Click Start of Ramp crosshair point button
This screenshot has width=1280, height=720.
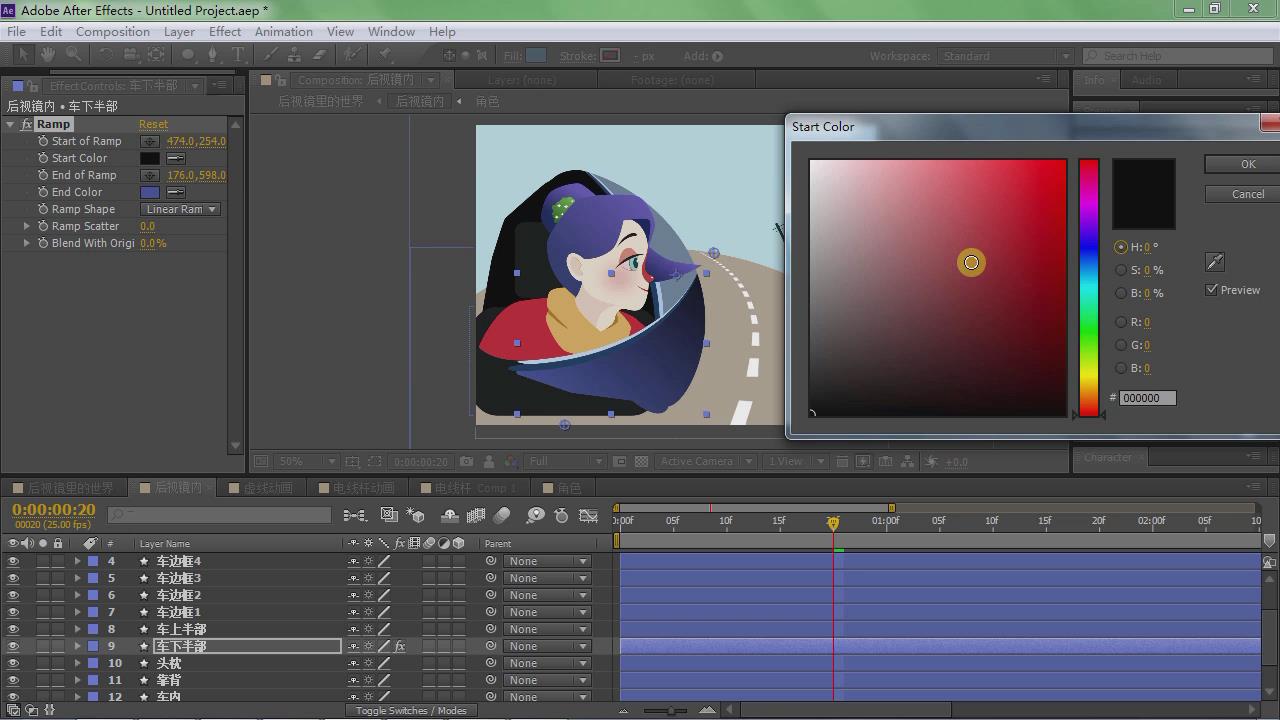point(150,141)
